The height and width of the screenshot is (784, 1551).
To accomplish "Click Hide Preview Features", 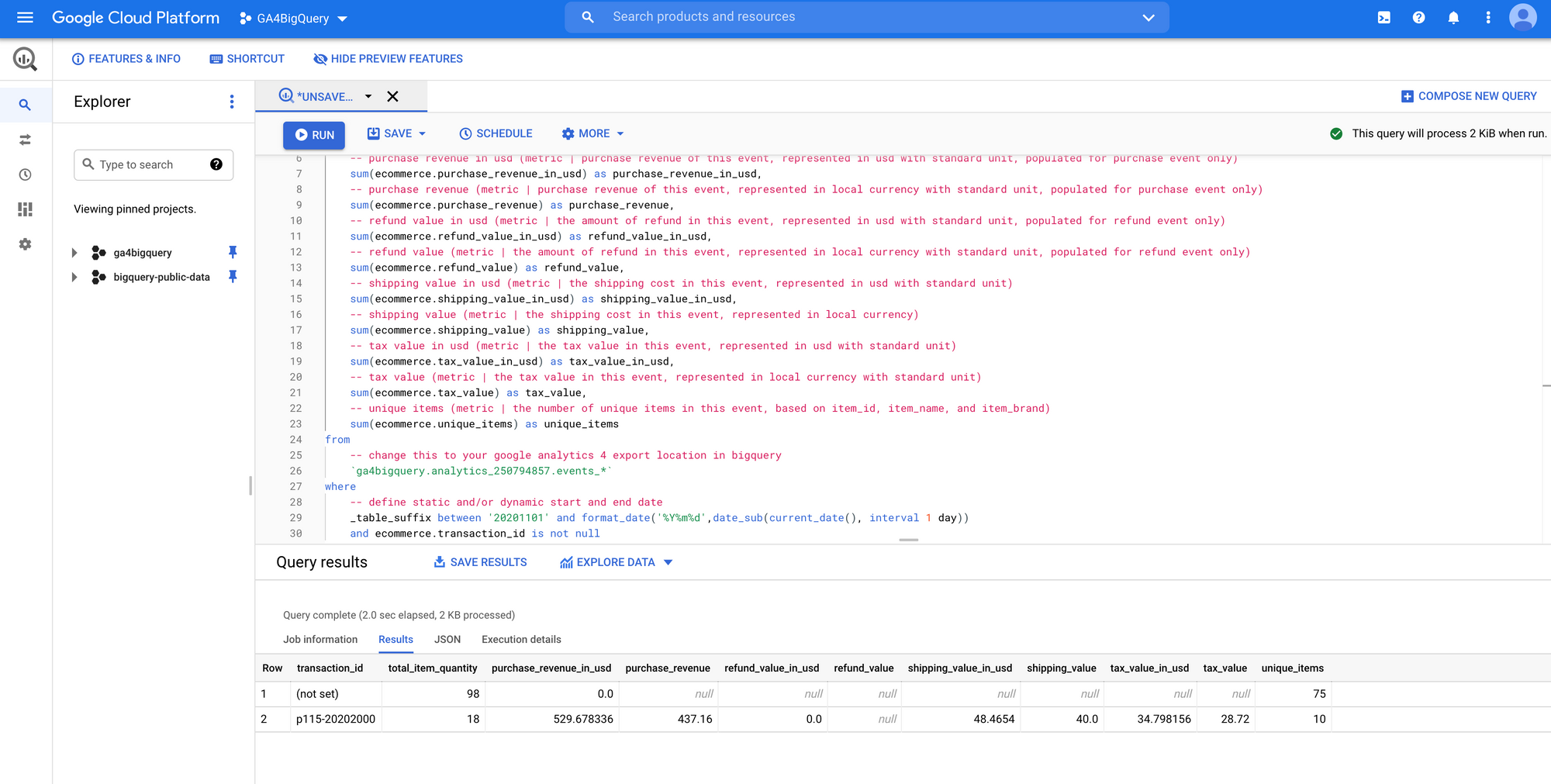I will 388,59.
